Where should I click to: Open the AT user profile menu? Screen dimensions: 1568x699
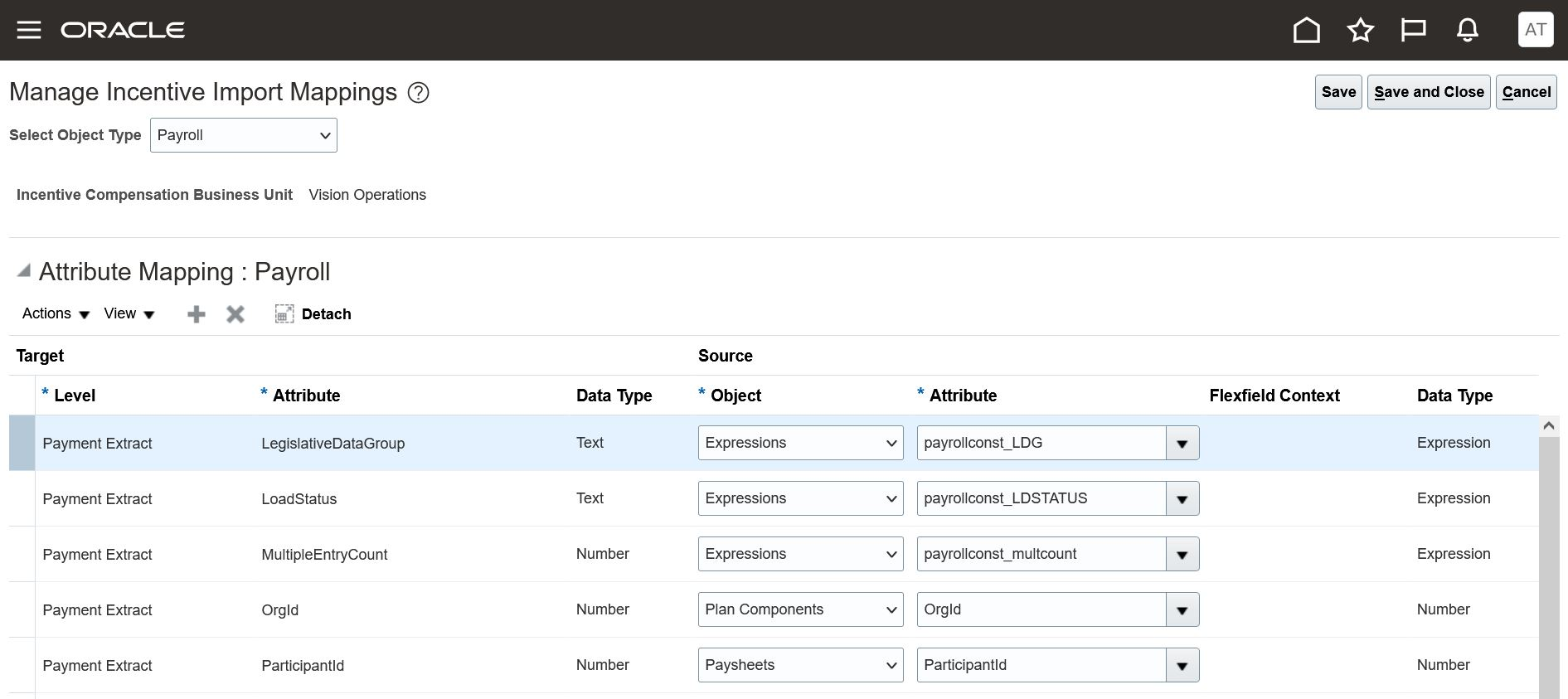tap(1535, 30)
